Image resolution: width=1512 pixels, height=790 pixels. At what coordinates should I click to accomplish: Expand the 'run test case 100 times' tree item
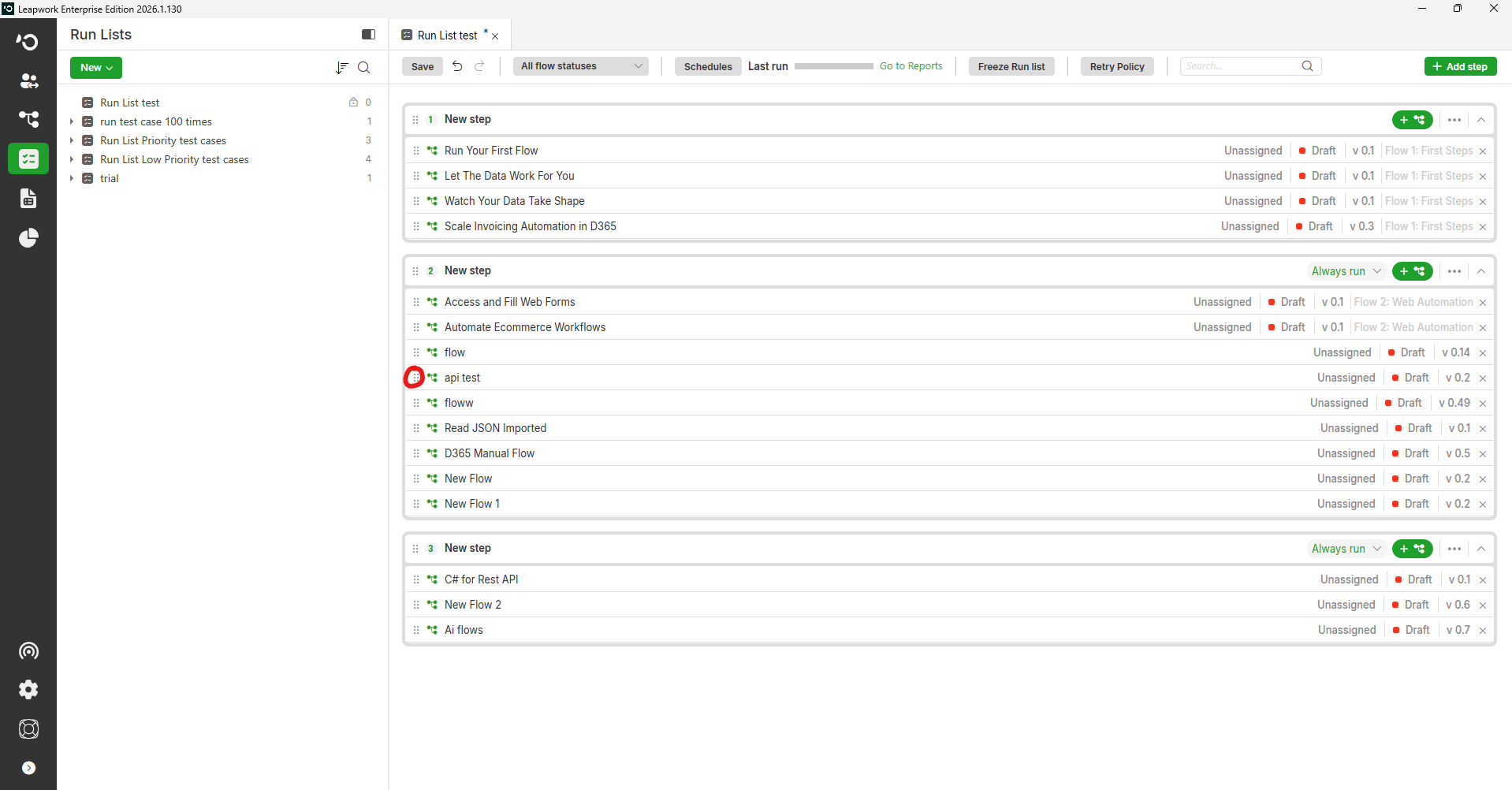[x=72, y=121]
